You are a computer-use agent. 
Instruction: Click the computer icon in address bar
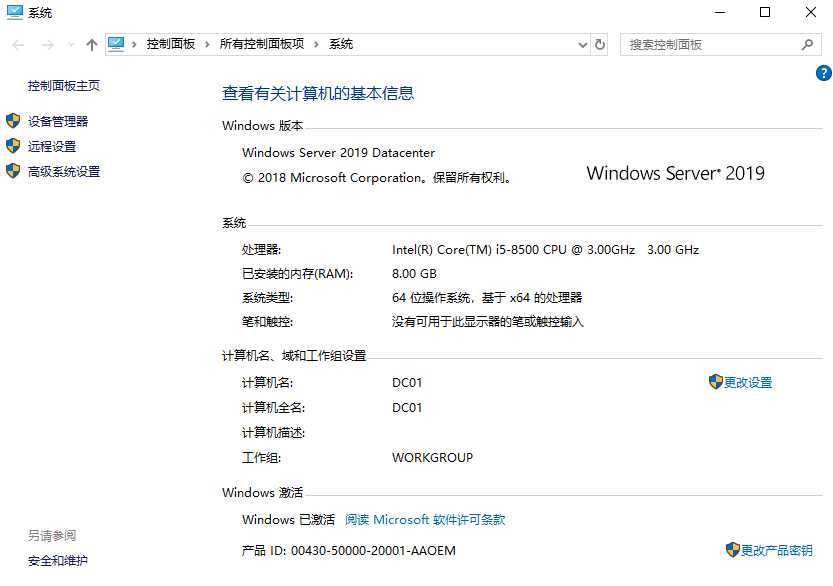[116, 44]
